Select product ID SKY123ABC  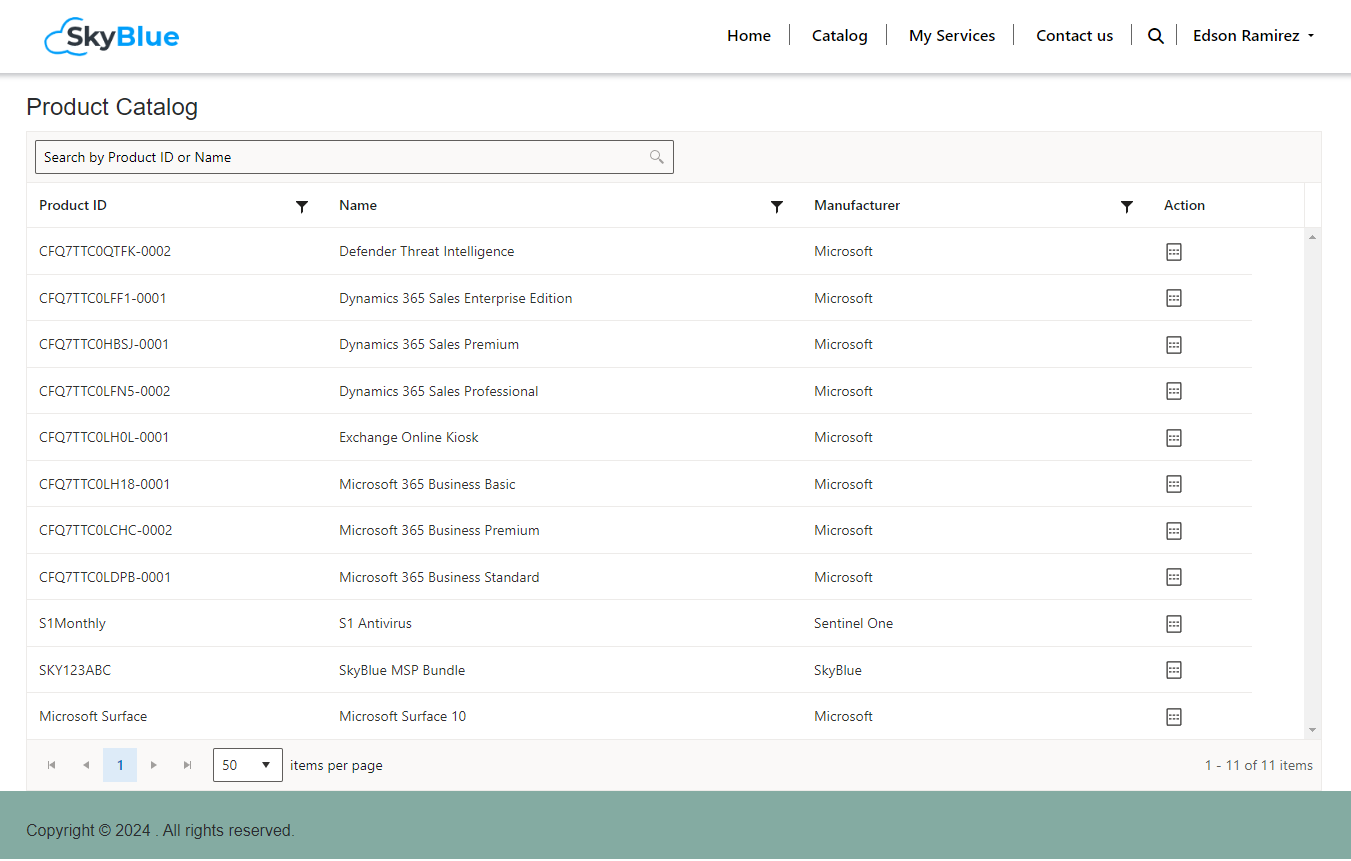(75, 670)
